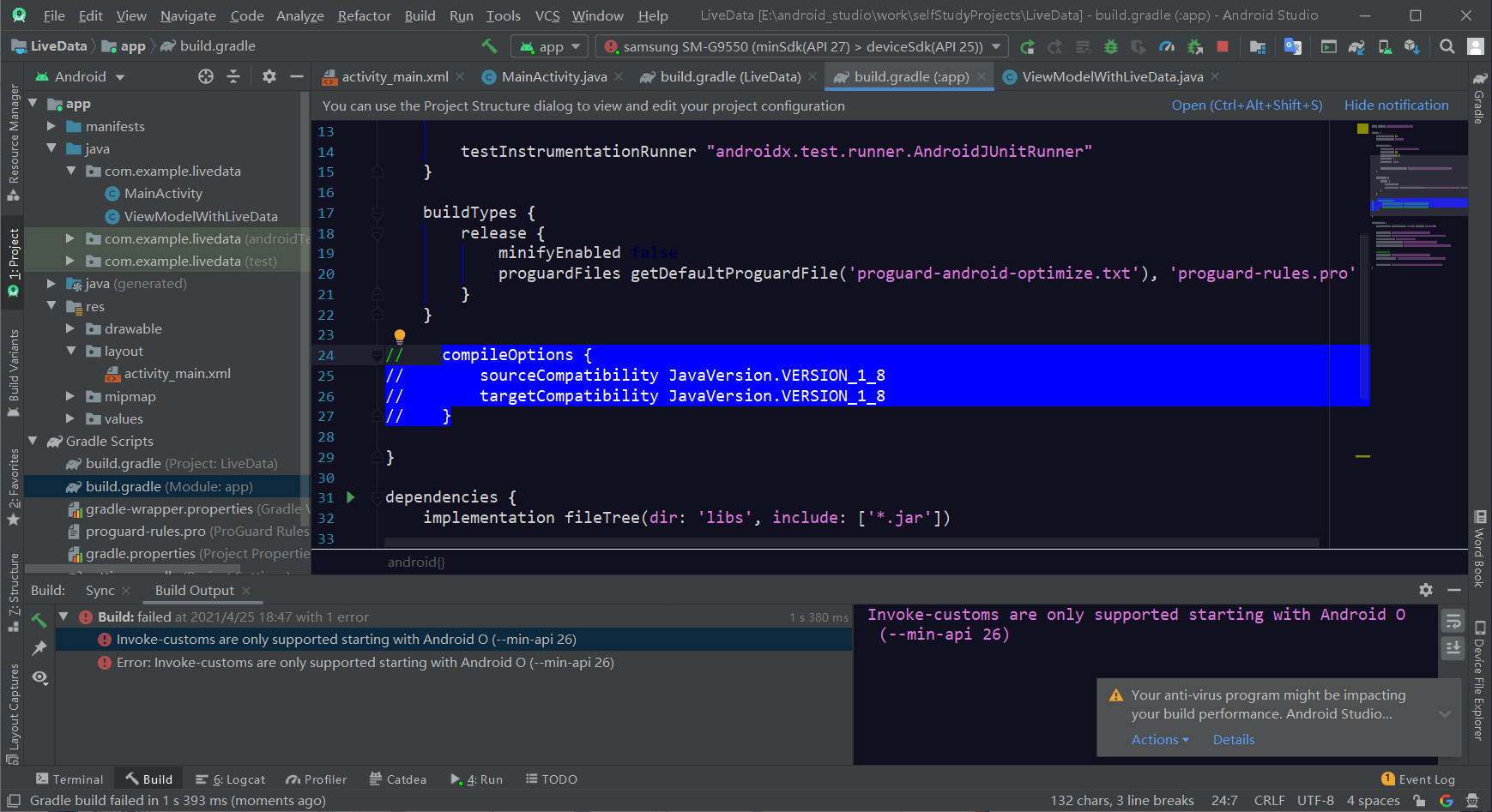
Task: Open the Refactor menu
Action: (x=363, y=15)
